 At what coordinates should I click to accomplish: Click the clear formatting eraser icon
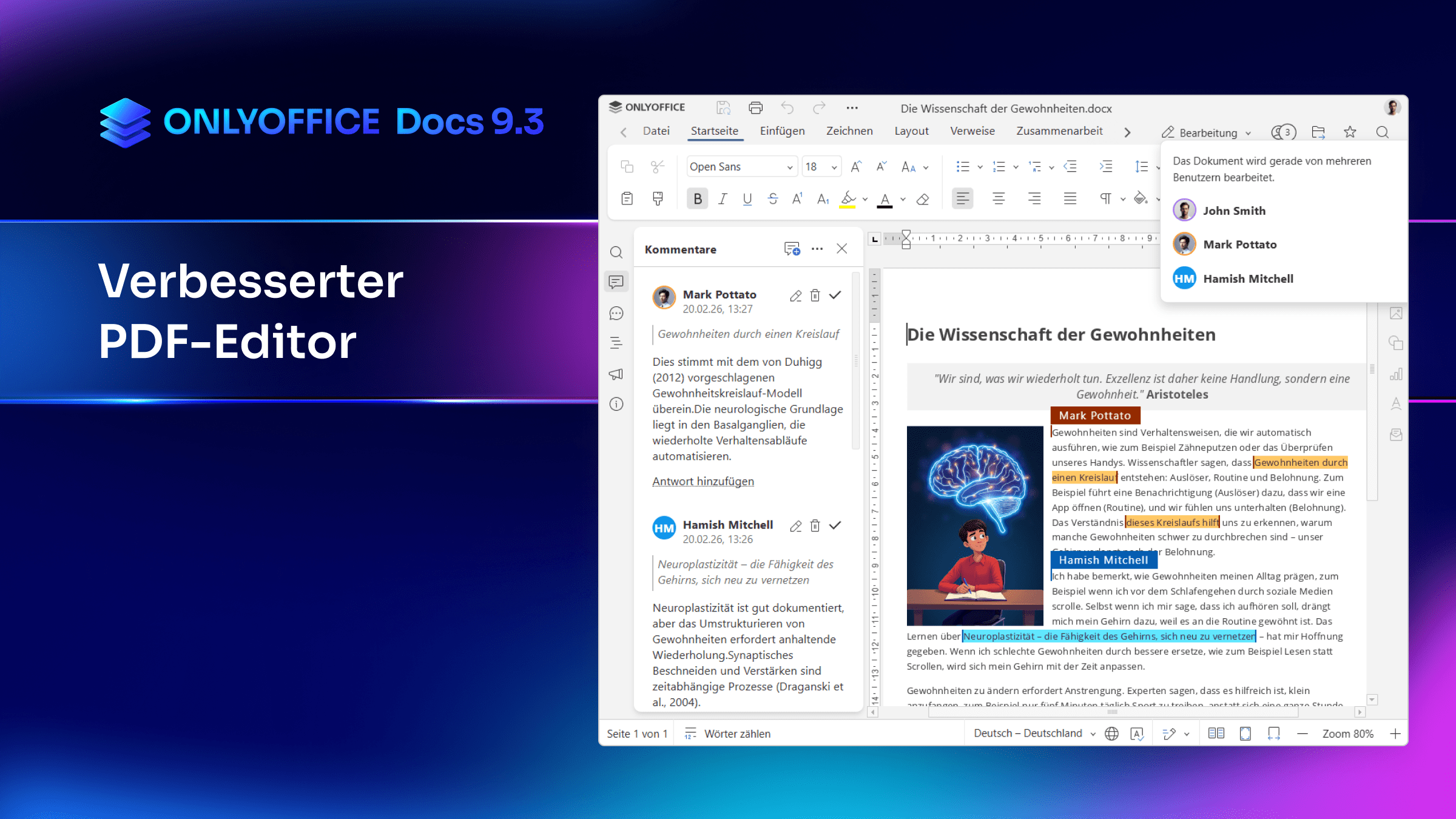pyautogui.click(x=923, y=199)
